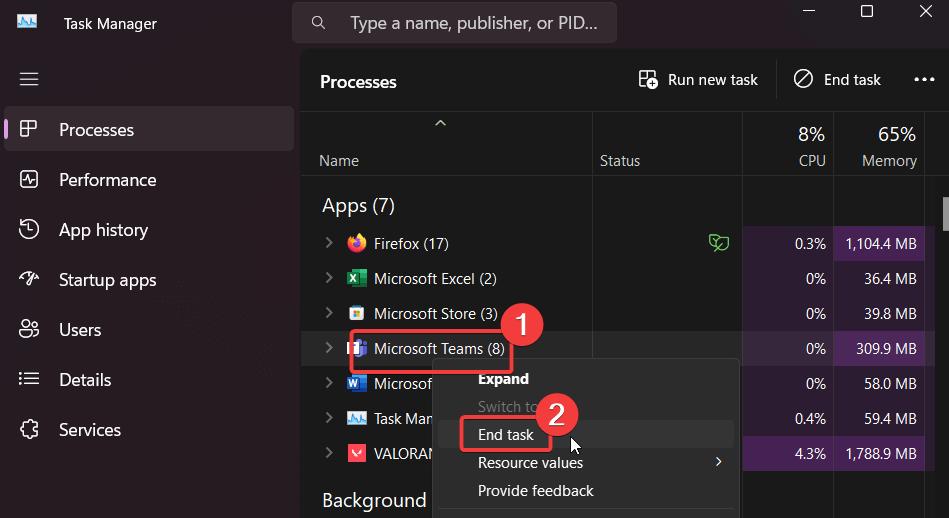Viewport: 949px width, 518px height.
Task: Click the Microsoft Excel icon
Action: tap(357, 279)
